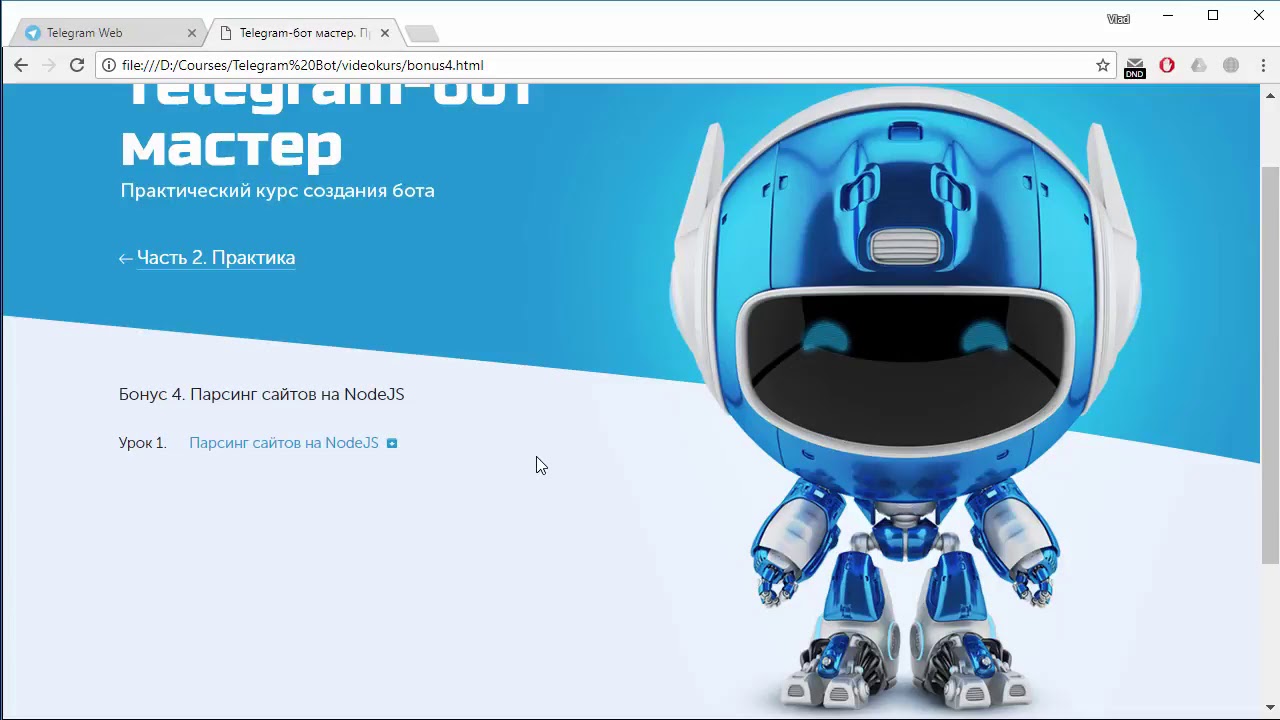Open the red Opera extension icon

click(1167, 65)
